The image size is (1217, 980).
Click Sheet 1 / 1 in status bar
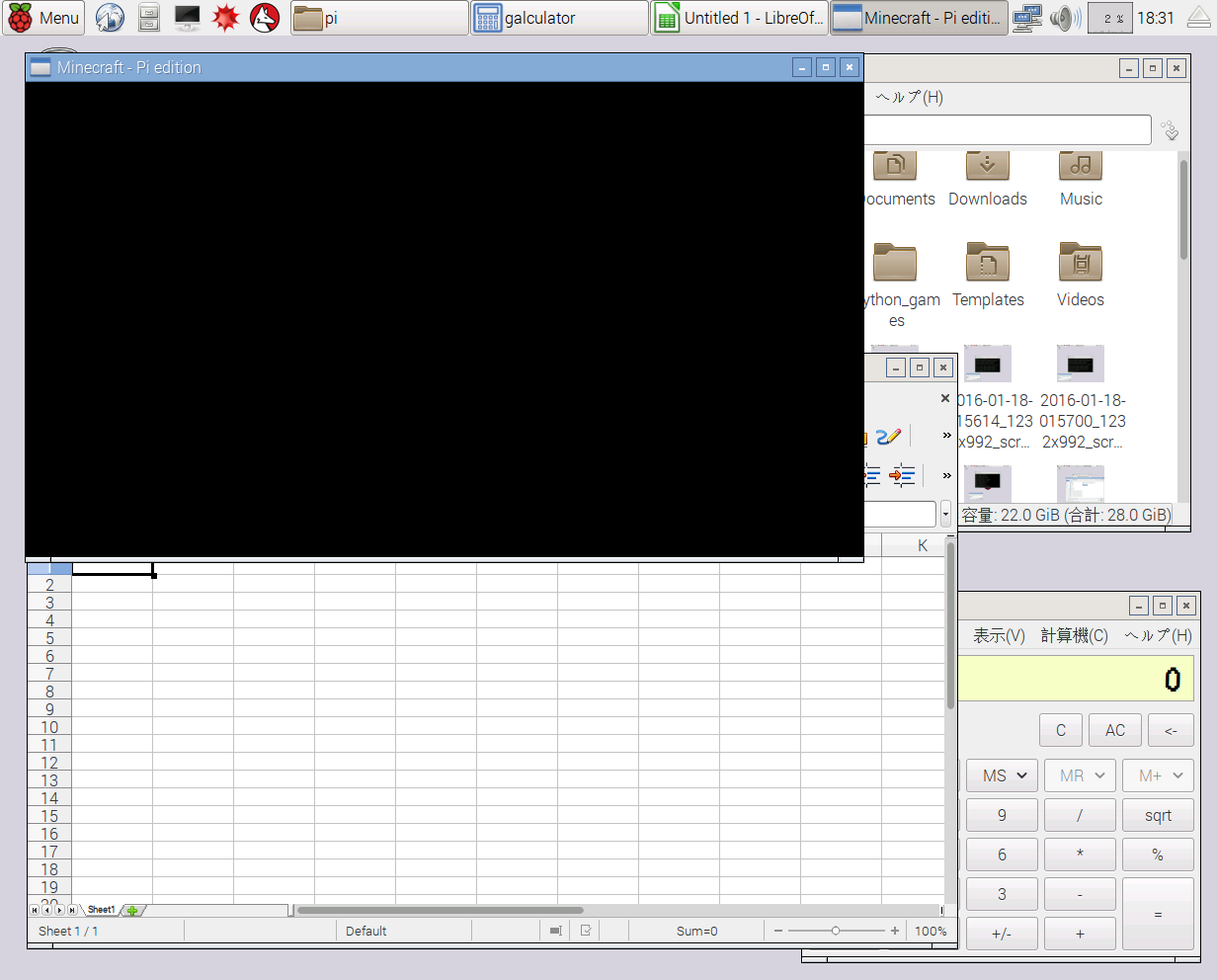pyautogui.click(x=68, y=931)
